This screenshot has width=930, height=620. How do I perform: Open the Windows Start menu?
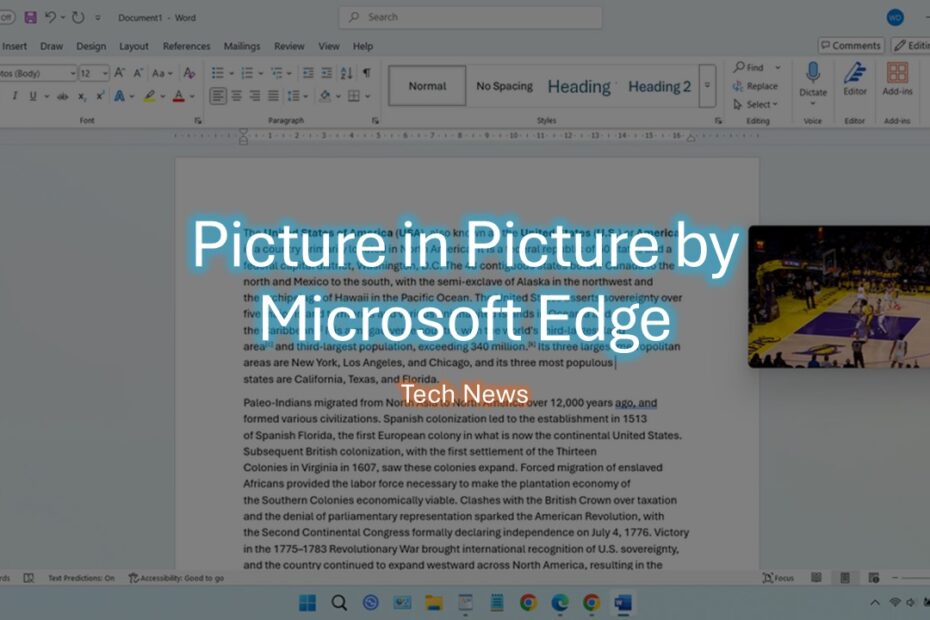(x=307, y=603)
